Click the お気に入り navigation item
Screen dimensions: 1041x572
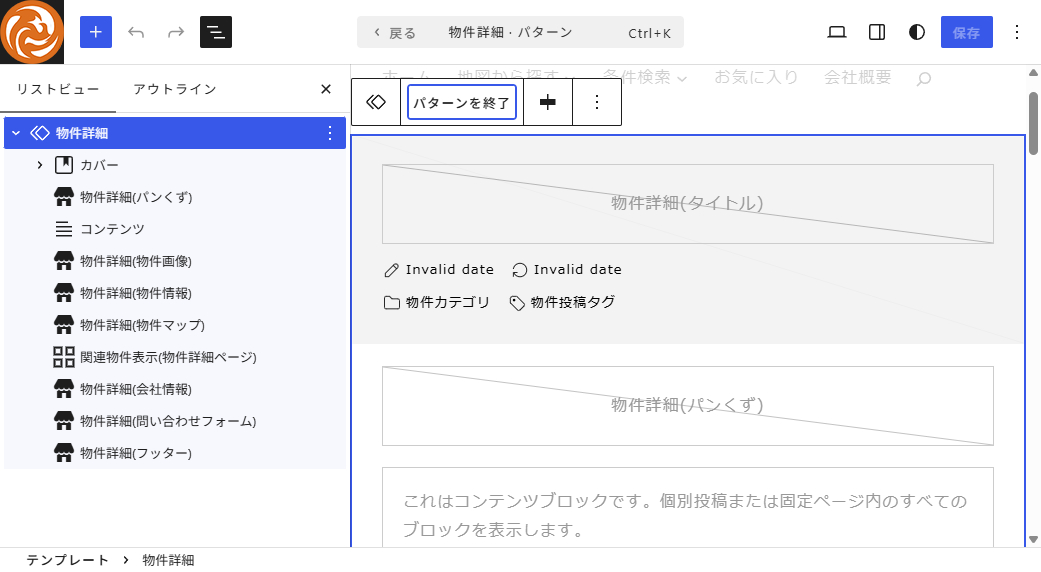[756, 77]
